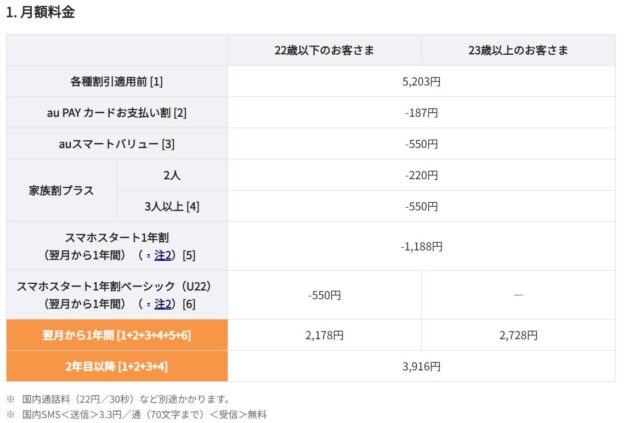Select the 23歳以上のお客さま column header
The width and height of the screenshot is (624, 423).
tap(518, 50)
